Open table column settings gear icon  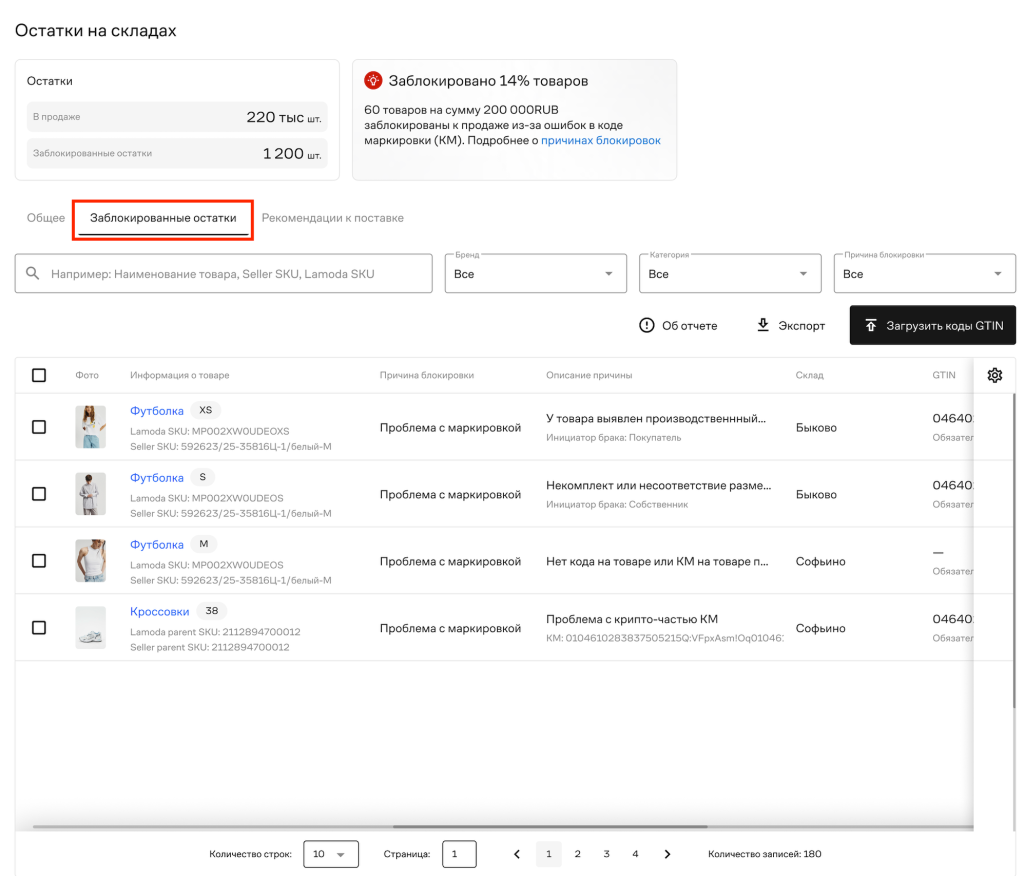995,375
